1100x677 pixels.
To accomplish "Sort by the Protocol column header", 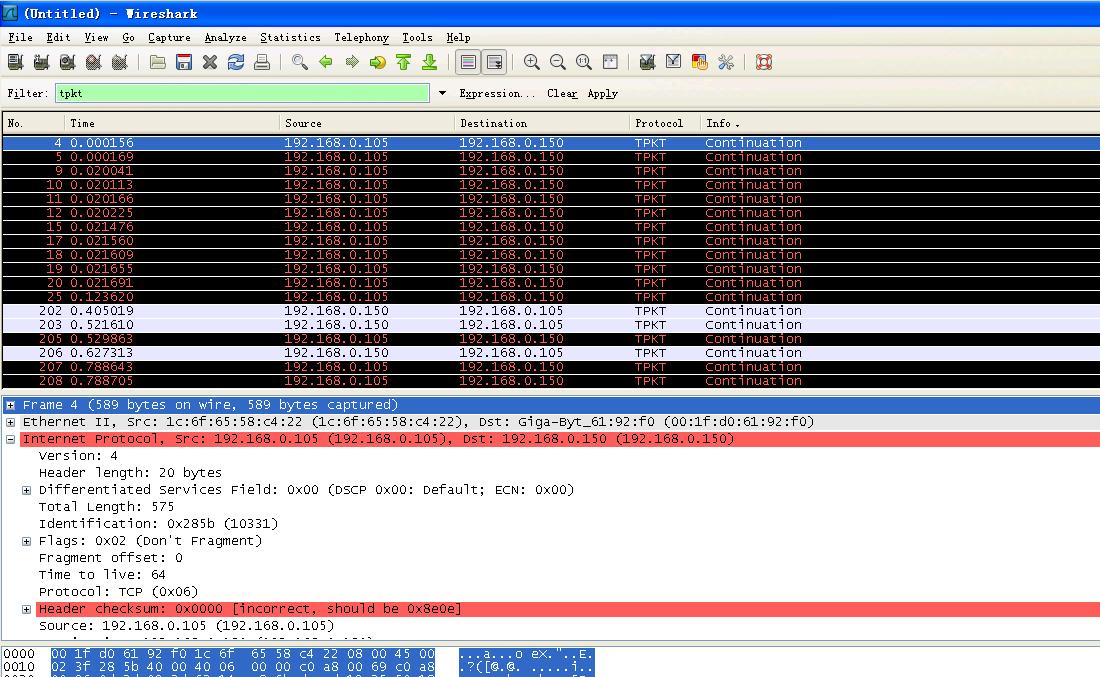I will (x=665, y=123).
